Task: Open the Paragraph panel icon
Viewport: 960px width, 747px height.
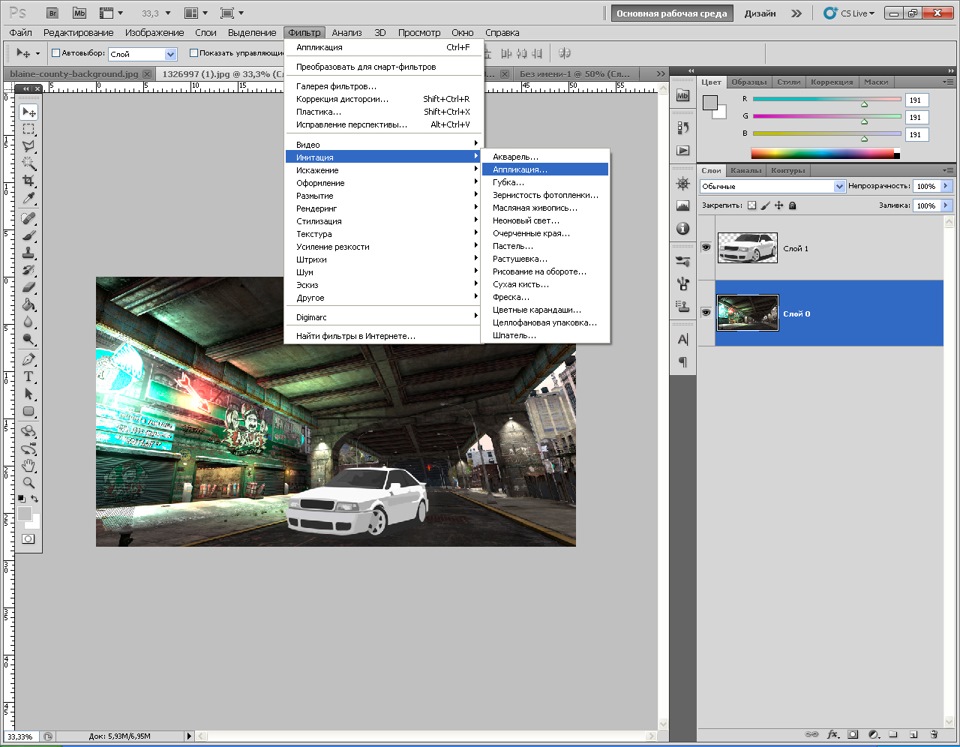Action: [683, 362]
